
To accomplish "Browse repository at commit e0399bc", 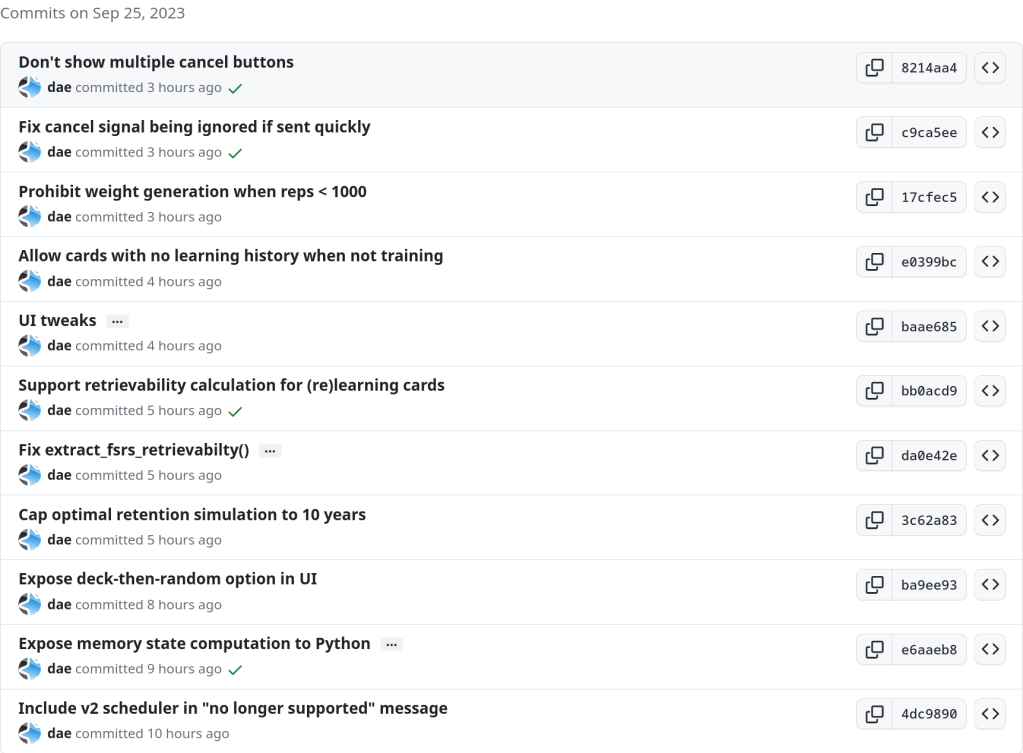I will click(989, 262).
